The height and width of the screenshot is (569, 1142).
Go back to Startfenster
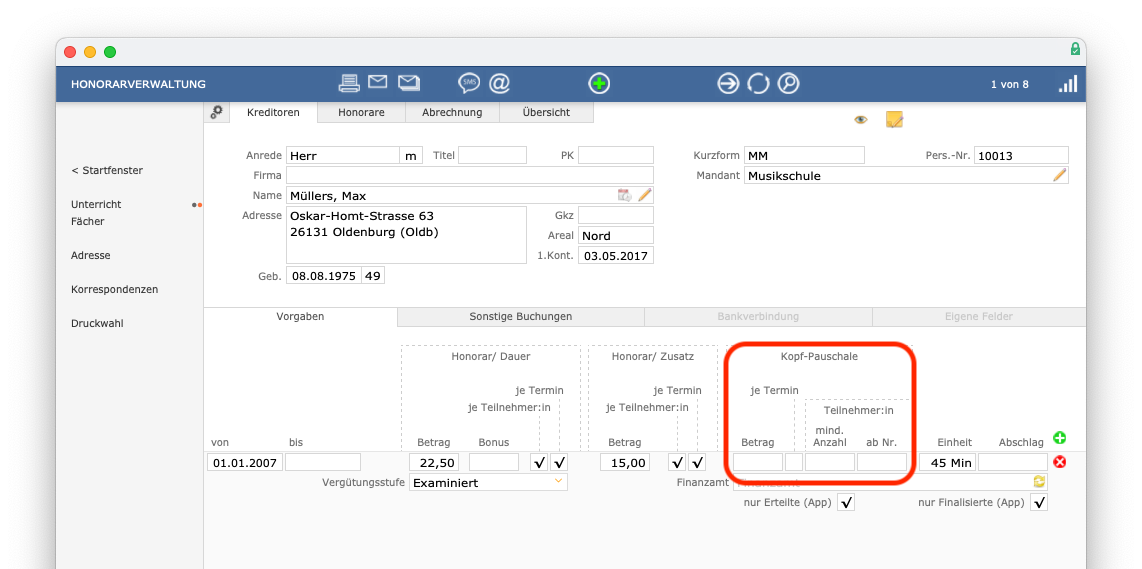pos(107,170)
